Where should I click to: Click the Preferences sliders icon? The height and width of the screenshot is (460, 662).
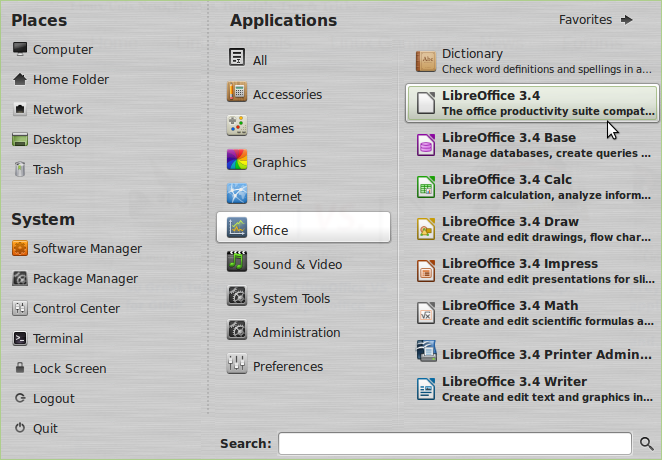coord(237,363)
